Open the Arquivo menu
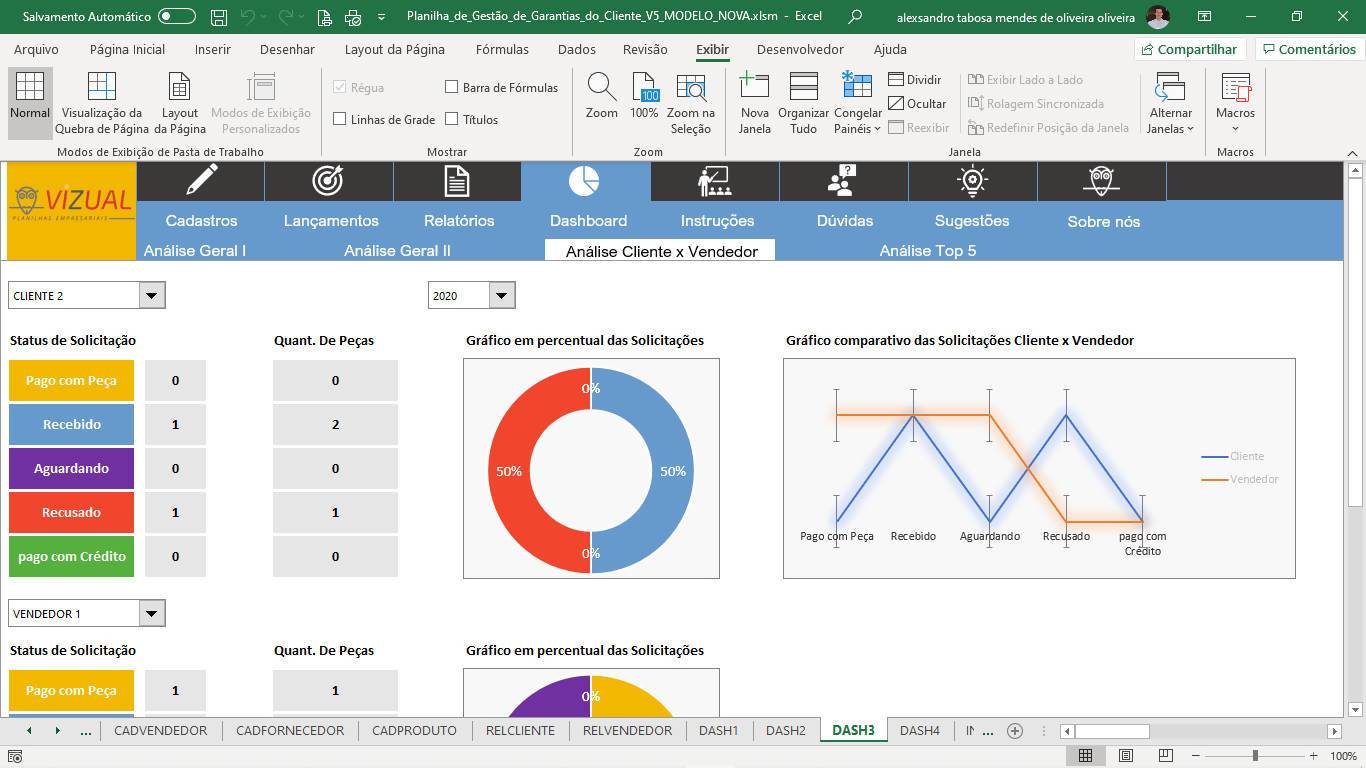 point(36,49)
